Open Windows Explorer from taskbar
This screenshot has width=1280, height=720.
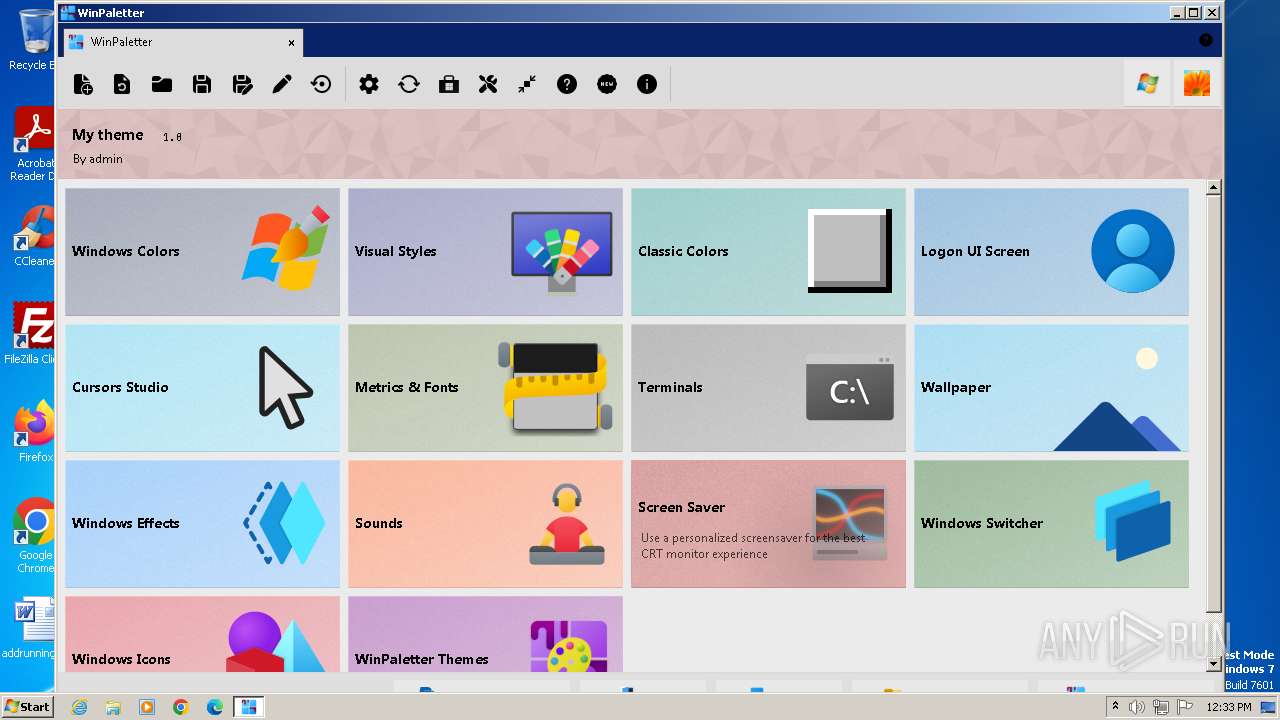(113, 707)
